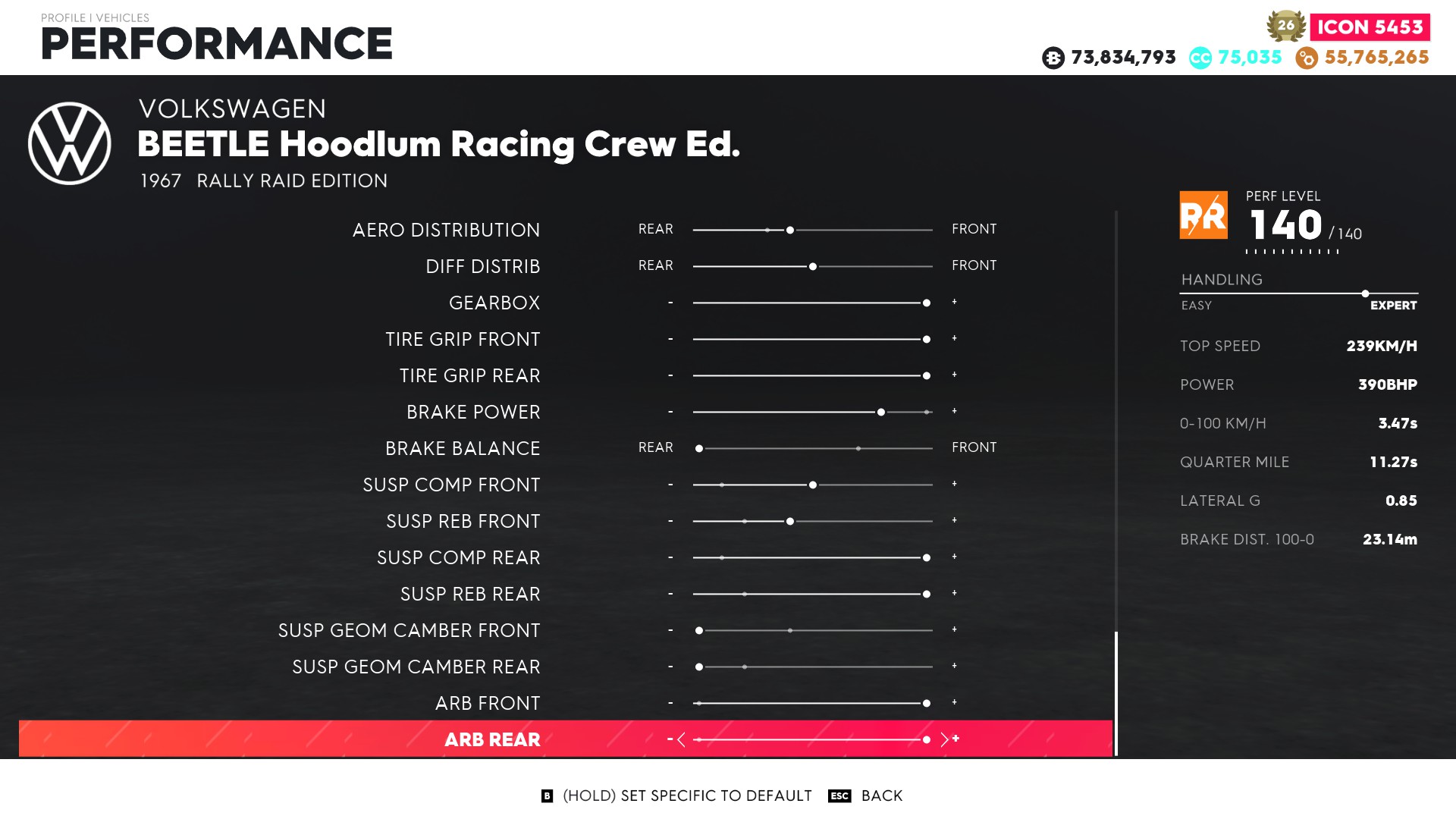1456x819 pixels.
Task: Click the Crew Credits CC icon
Action: [x=1200, y=58]
